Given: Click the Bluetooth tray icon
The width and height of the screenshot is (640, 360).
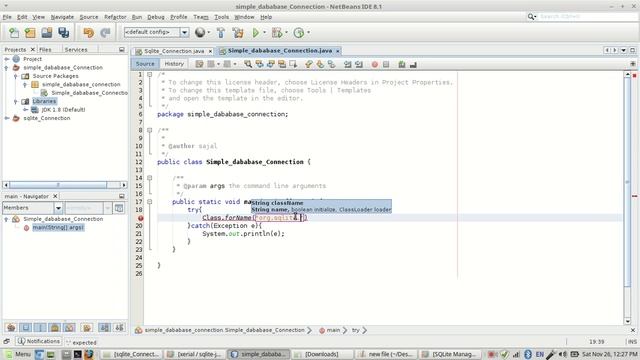Looking at the screenshot, I should click(528, 354).
